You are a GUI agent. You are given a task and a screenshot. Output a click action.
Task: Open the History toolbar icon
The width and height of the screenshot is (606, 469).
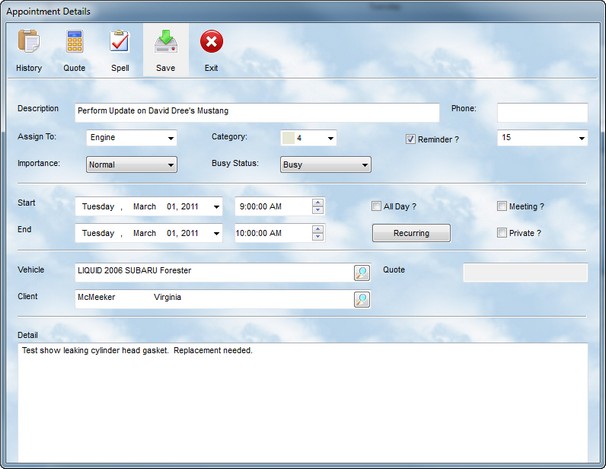click(x=28, y=43)
